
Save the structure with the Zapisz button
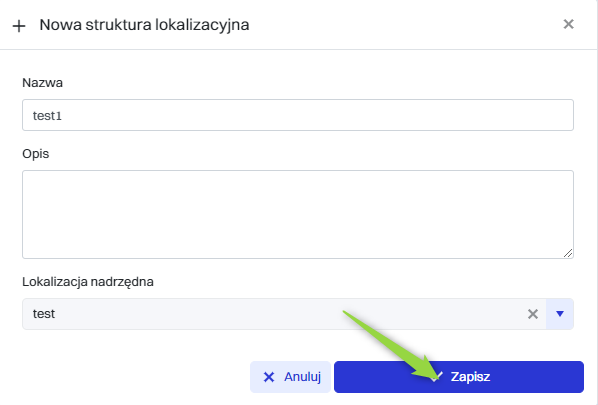459,377
